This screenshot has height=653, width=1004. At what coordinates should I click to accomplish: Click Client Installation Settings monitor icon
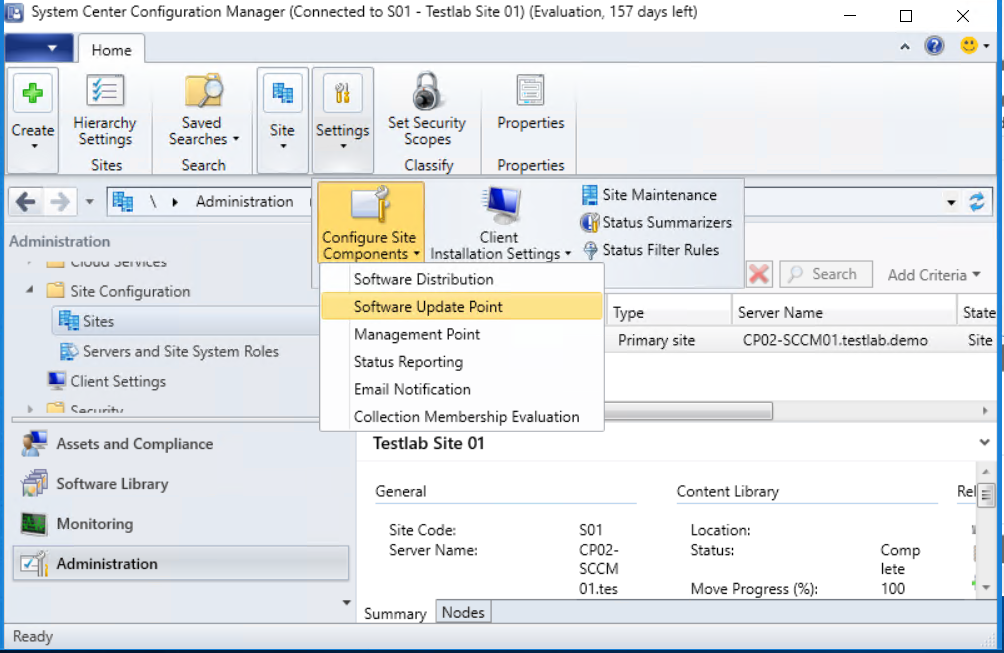point(501,205)
